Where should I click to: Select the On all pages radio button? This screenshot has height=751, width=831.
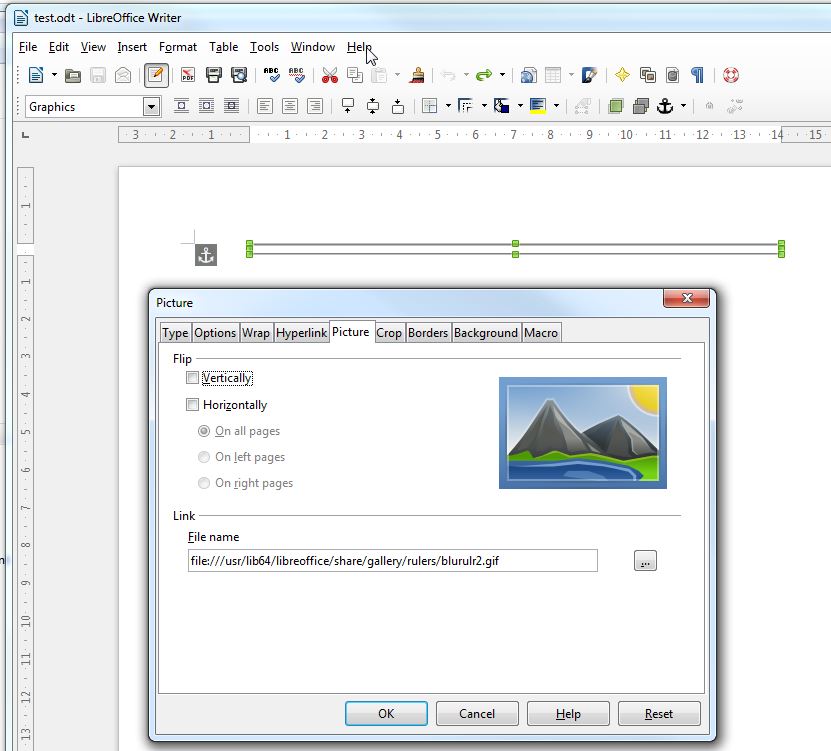point(204,431)
